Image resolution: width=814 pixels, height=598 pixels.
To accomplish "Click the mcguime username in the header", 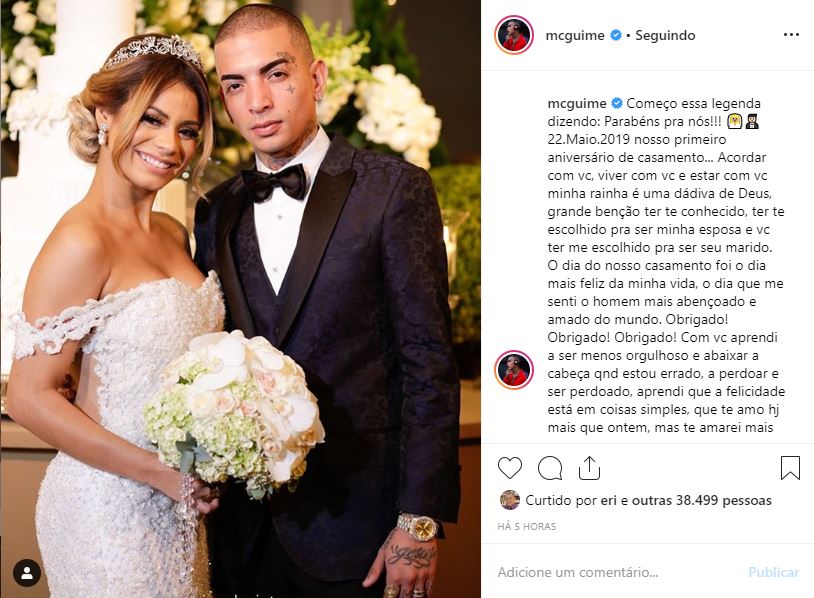I will (x=575, y=35).
